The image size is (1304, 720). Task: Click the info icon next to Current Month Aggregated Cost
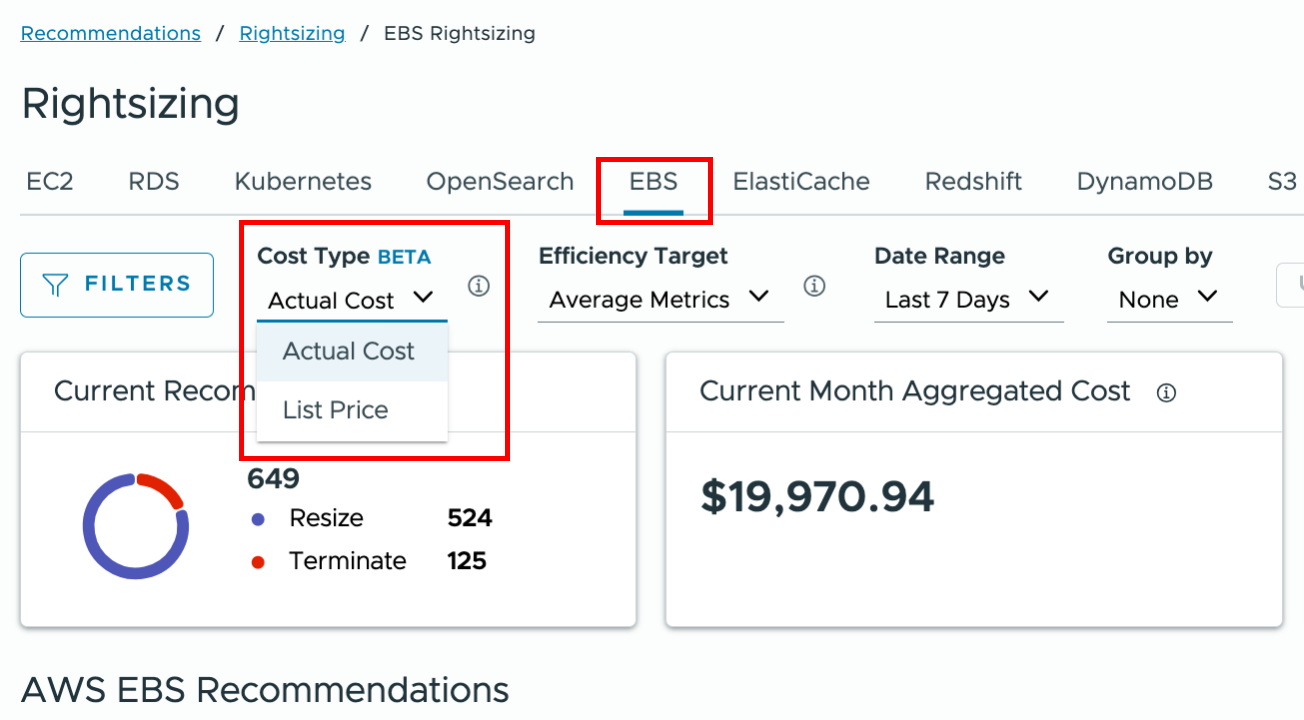[1166, 392]
